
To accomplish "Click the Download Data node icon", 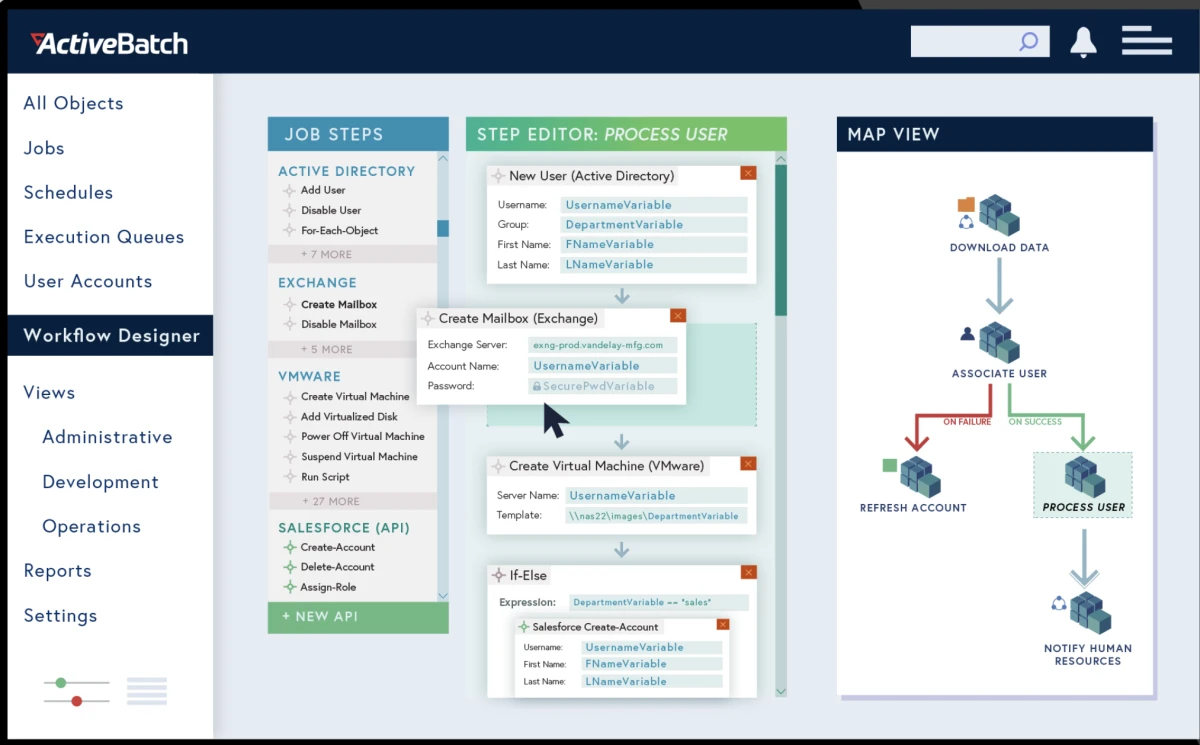I will (998, 215).
